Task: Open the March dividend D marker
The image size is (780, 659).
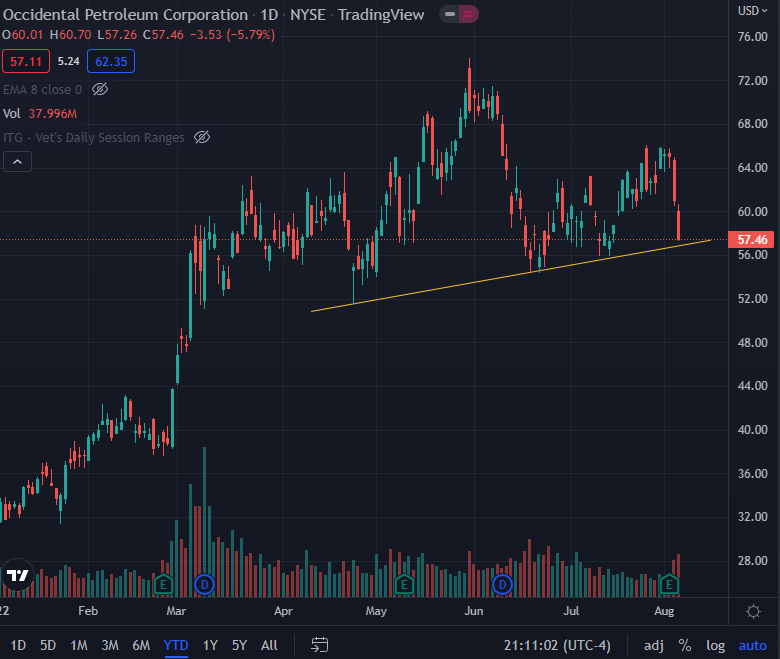Action: (x=204, y=584)
